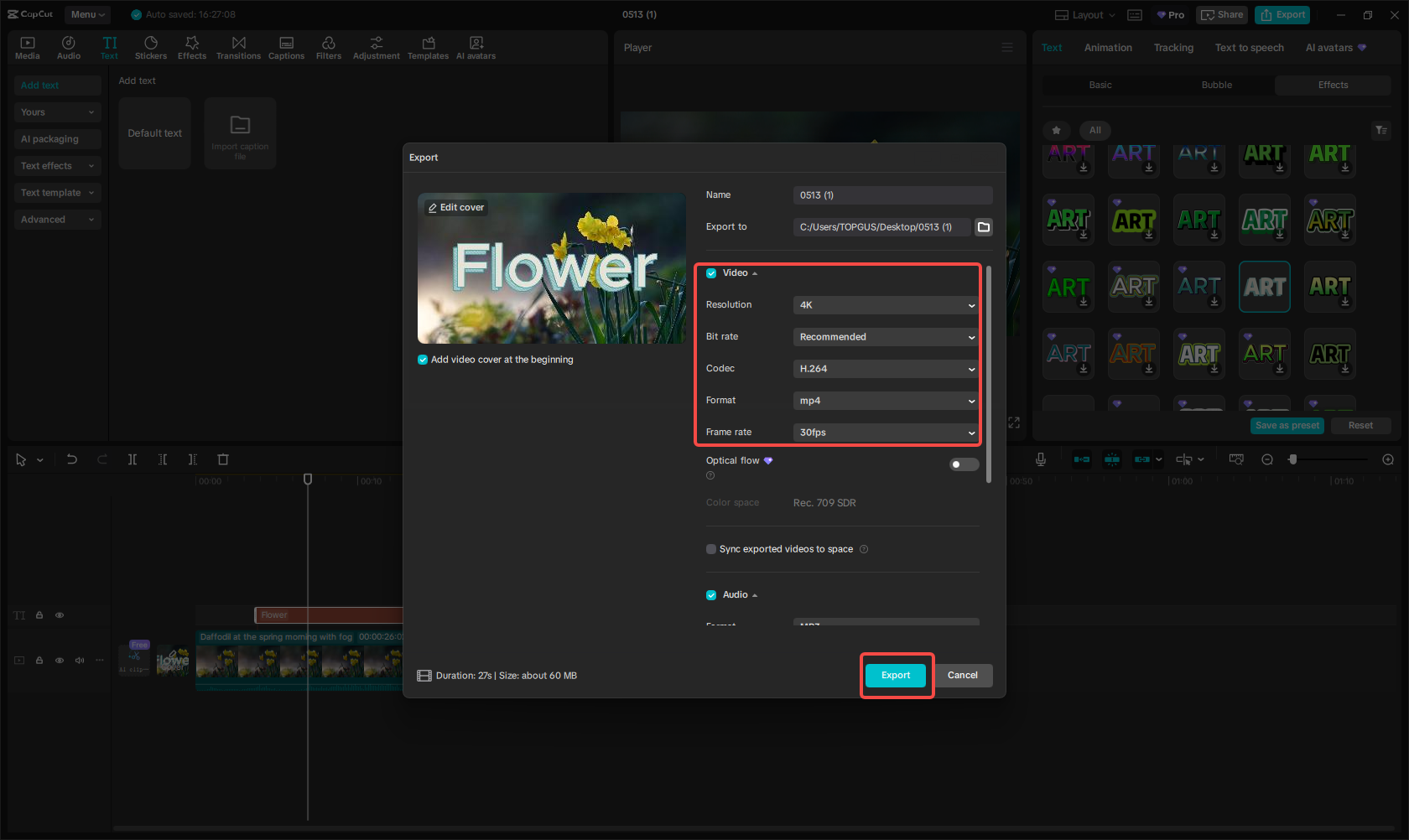1409x840 pixels.
Task: Click the Player panel menu icon
Action: coord(1007,48)
